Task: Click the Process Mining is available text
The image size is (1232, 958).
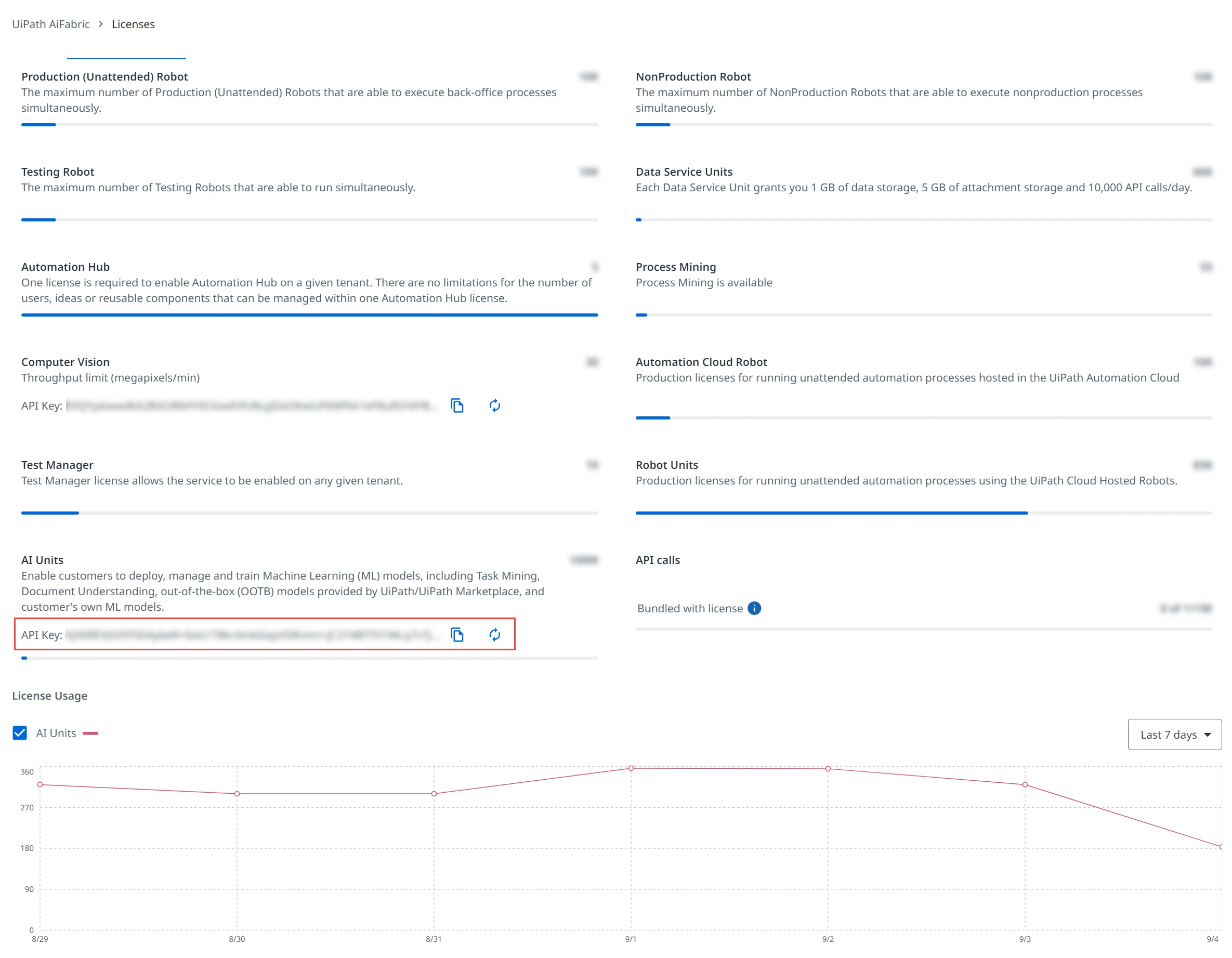Action: point(704,283)
